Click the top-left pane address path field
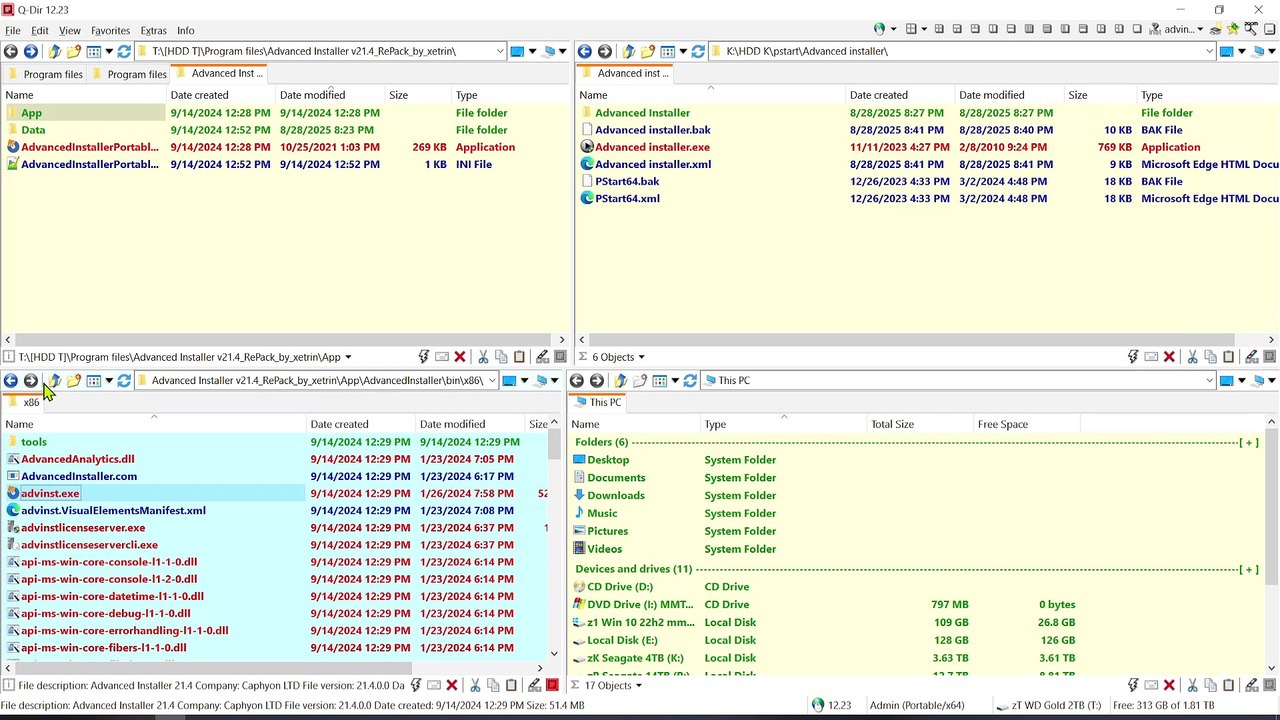 pos(320,51)
